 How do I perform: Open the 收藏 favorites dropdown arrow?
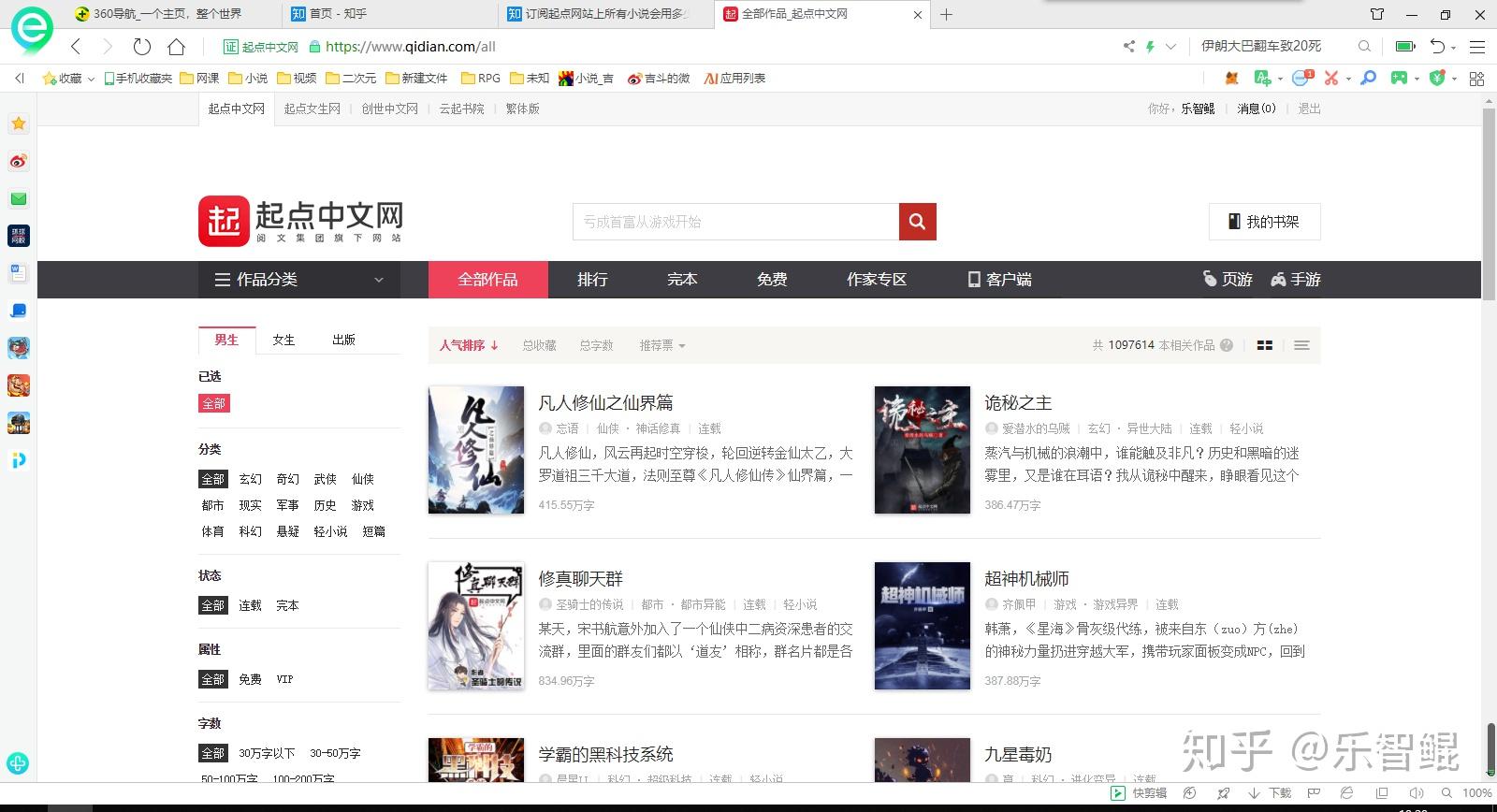91,79
